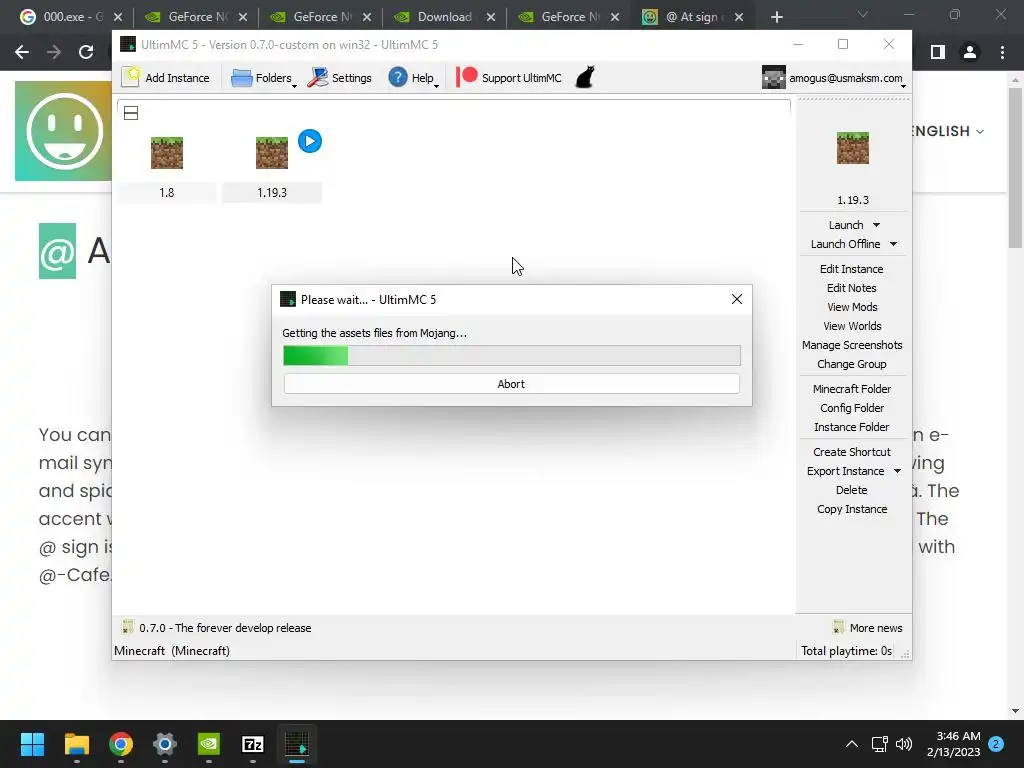Open Edit Notes
The image size is (1024, 768).
tap(852, 288)
